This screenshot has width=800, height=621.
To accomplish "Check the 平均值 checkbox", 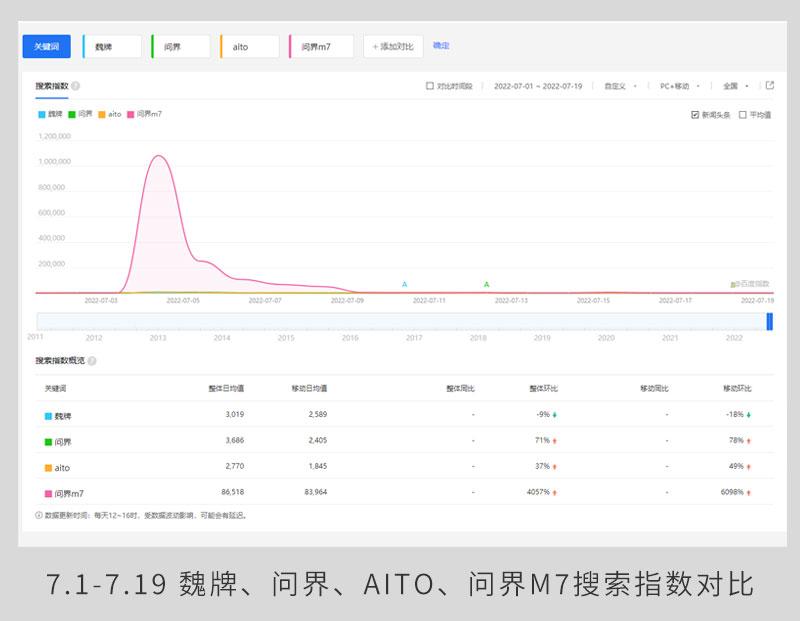I will tap(743, 115).
